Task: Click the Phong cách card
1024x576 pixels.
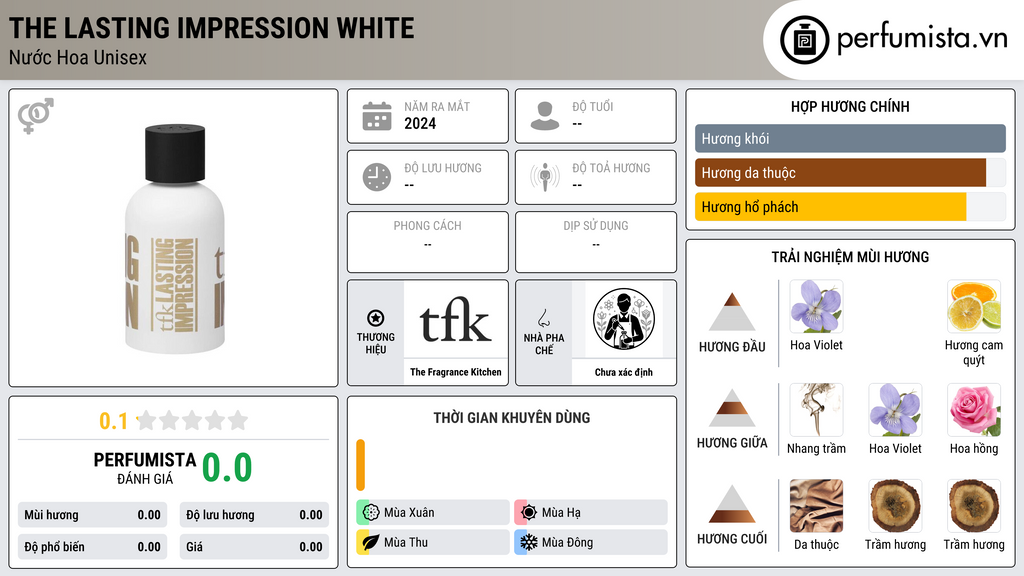Action: pos(428,242)
